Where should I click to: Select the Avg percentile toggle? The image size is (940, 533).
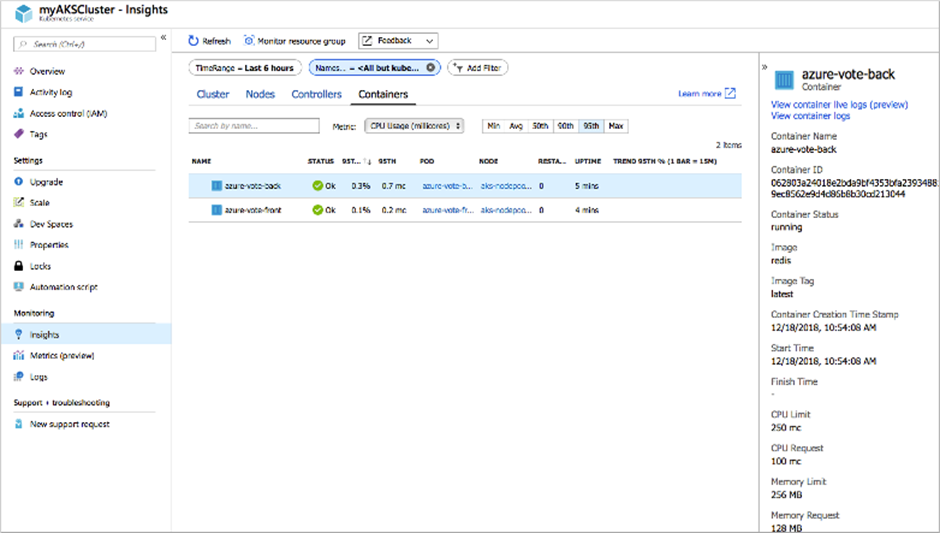click(x=516, y=126)
